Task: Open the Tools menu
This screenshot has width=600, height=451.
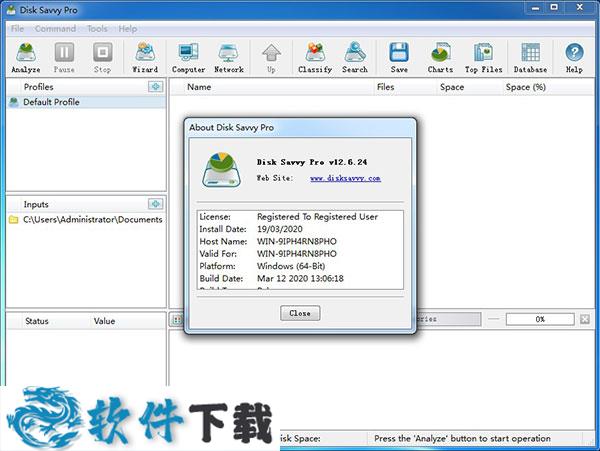Action: click(97, 29)
